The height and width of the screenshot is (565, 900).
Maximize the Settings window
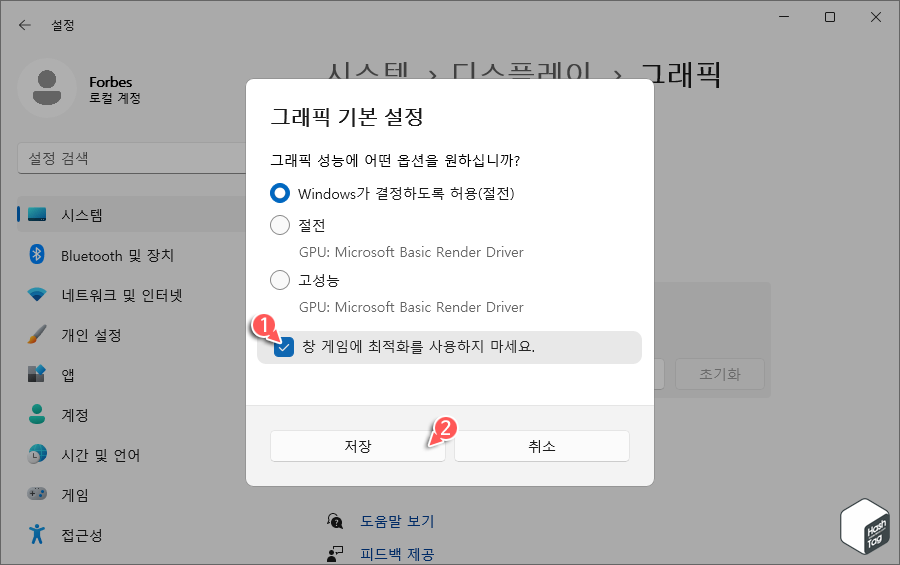(829, 17)
